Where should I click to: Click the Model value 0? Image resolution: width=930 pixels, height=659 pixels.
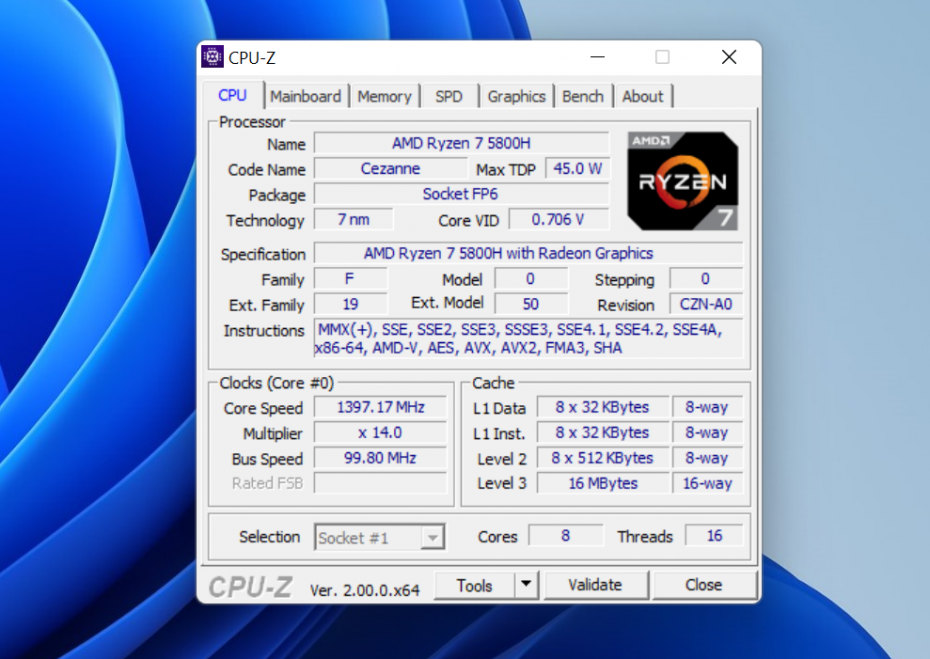point(531,279)
